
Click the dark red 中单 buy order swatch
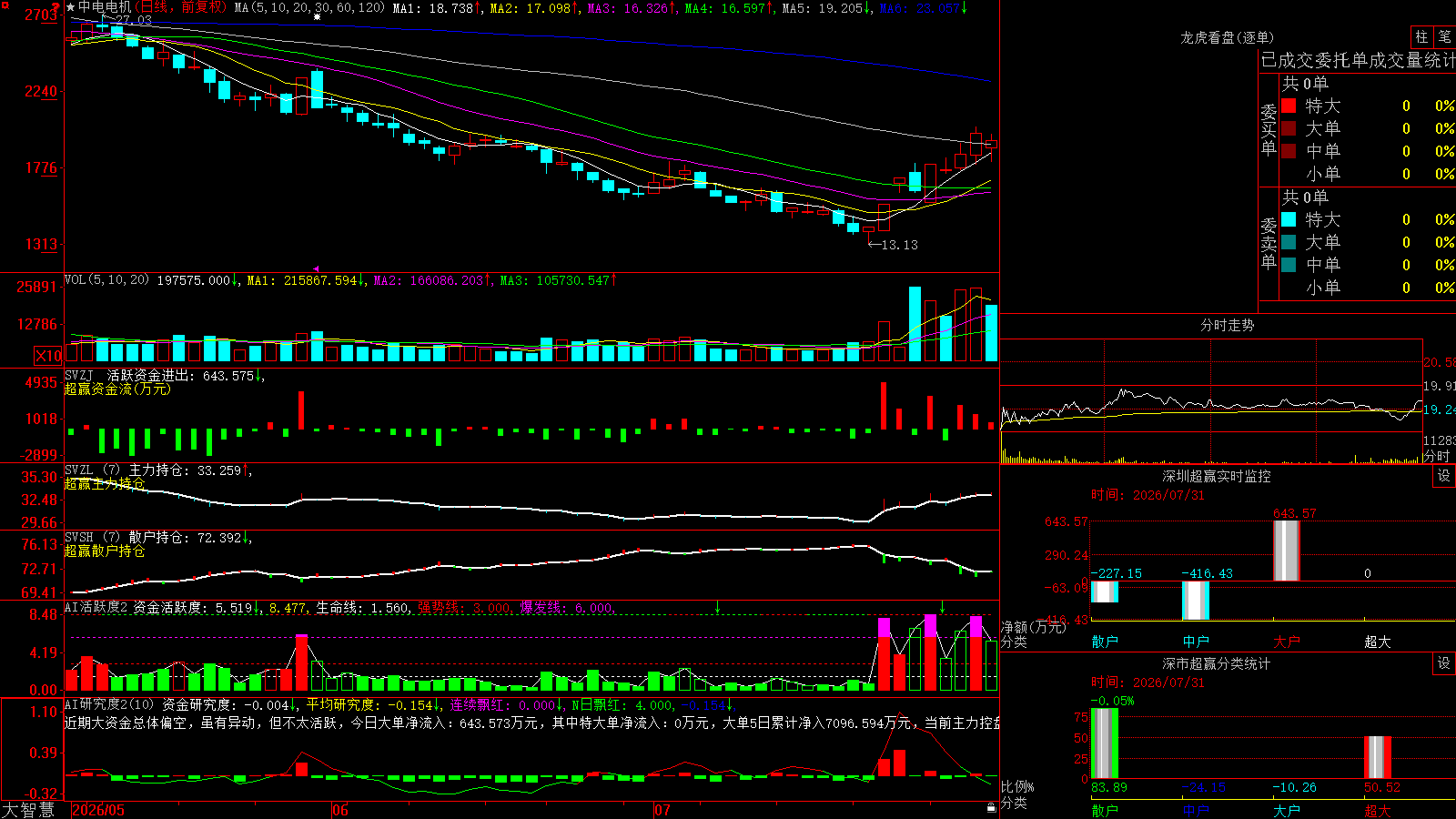(x=1289, y=150)
